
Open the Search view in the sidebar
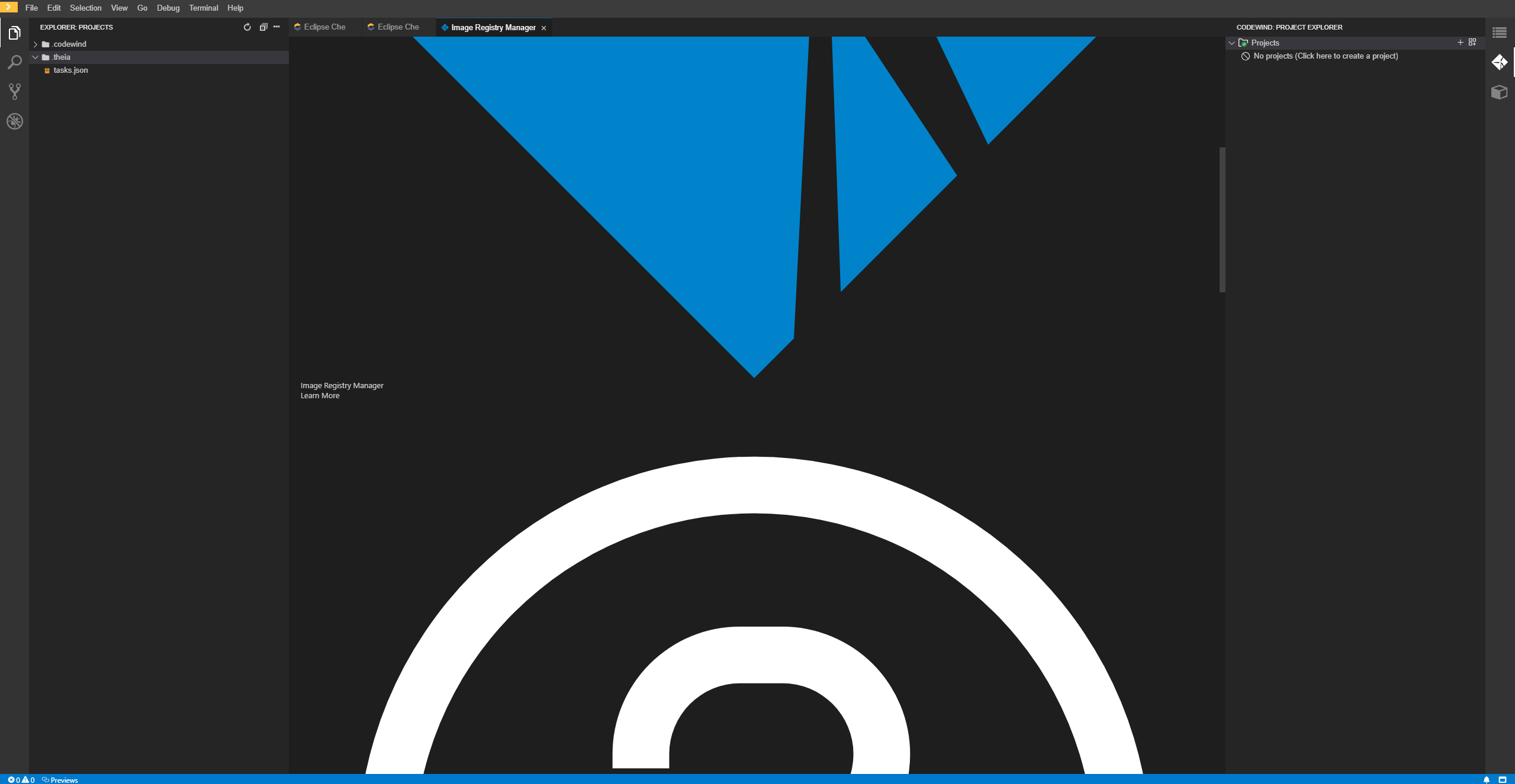[14, 62]
